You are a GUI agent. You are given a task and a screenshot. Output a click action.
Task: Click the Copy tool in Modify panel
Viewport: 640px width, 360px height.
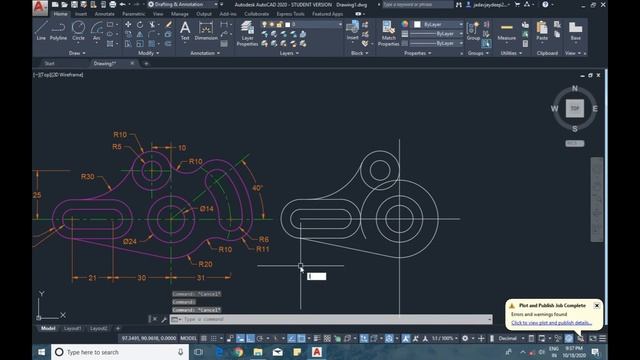(128, 34)
